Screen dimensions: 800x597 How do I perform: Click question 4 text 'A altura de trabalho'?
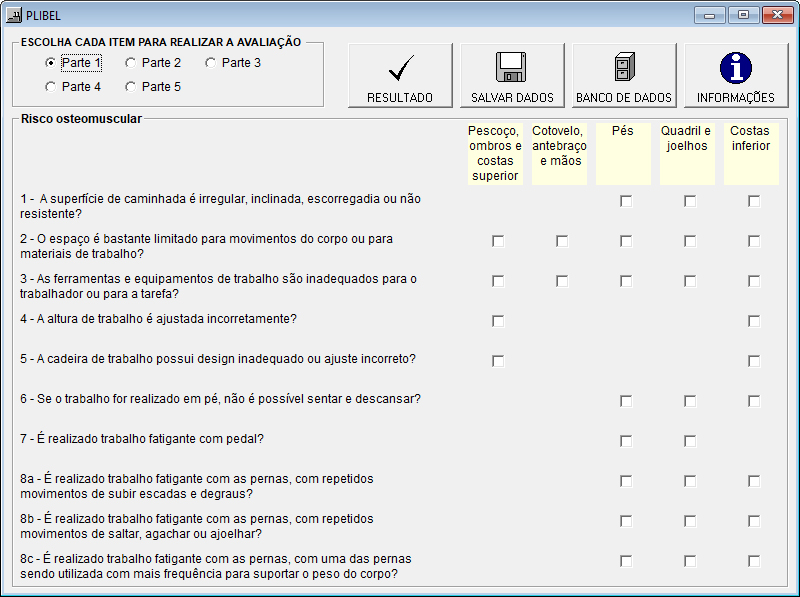[x=90, y=319]
